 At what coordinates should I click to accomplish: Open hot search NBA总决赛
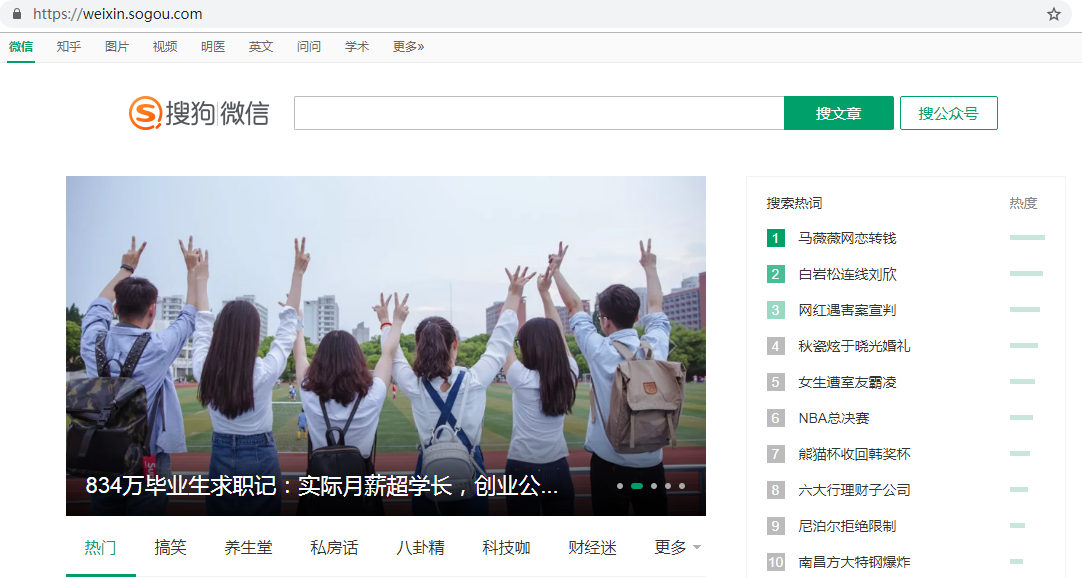pyautogui.click(x=834, y=418)
